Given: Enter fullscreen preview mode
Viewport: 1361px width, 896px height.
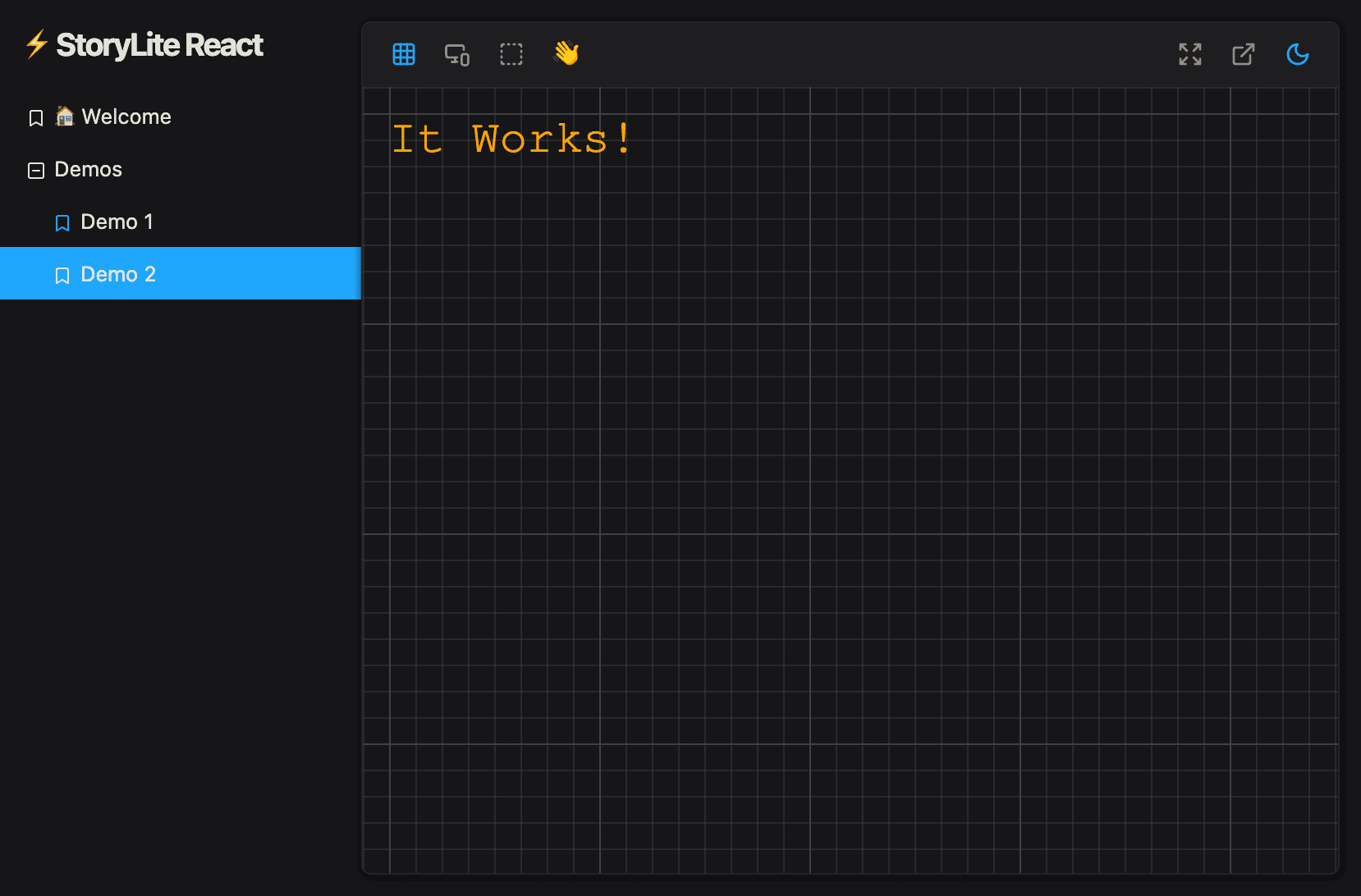Looking at the screenshot, I should click(x=1189, y=54).
